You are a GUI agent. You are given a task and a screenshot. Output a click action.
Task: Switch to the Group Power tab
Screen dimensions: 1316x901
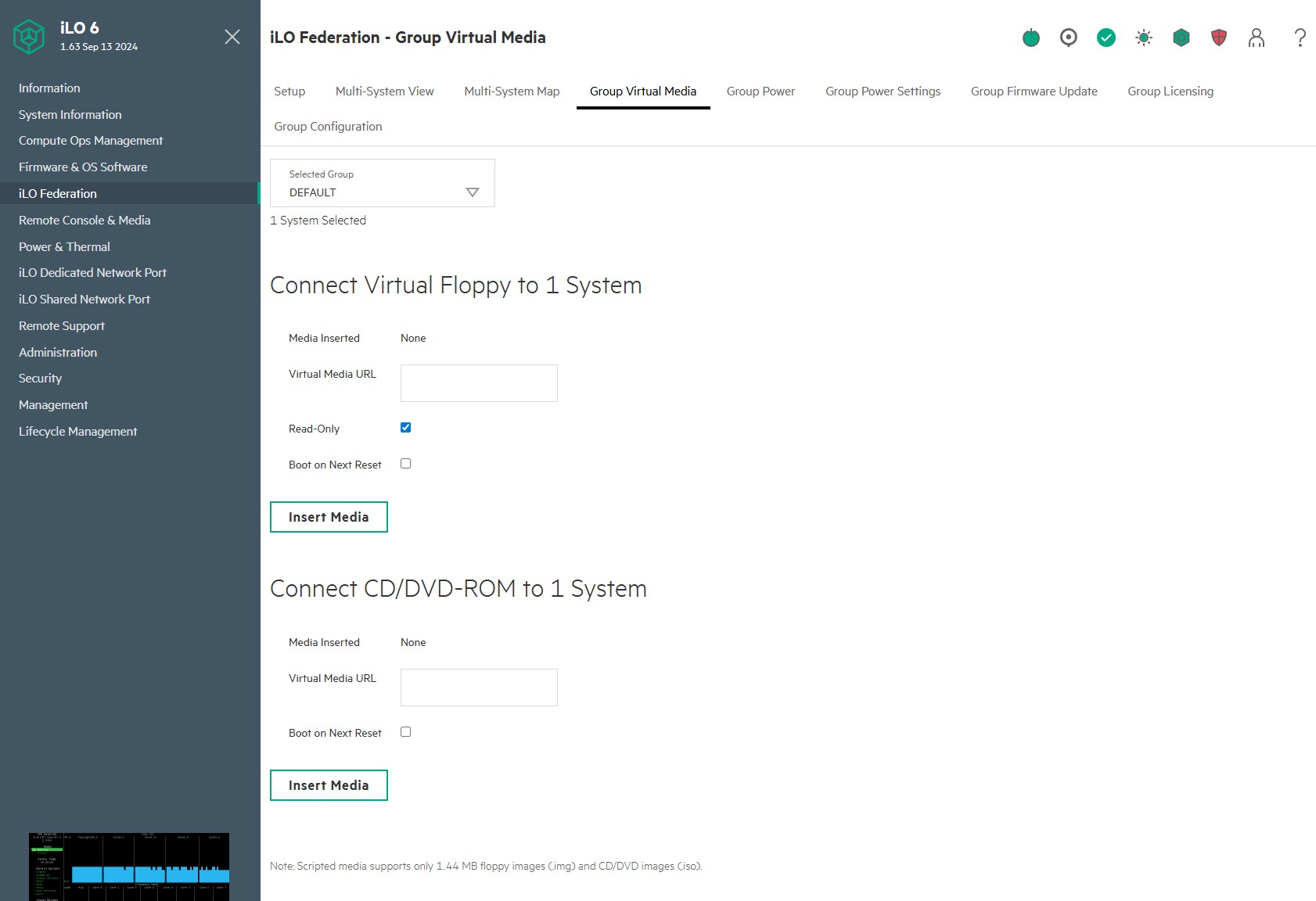[x=760, y=92]
